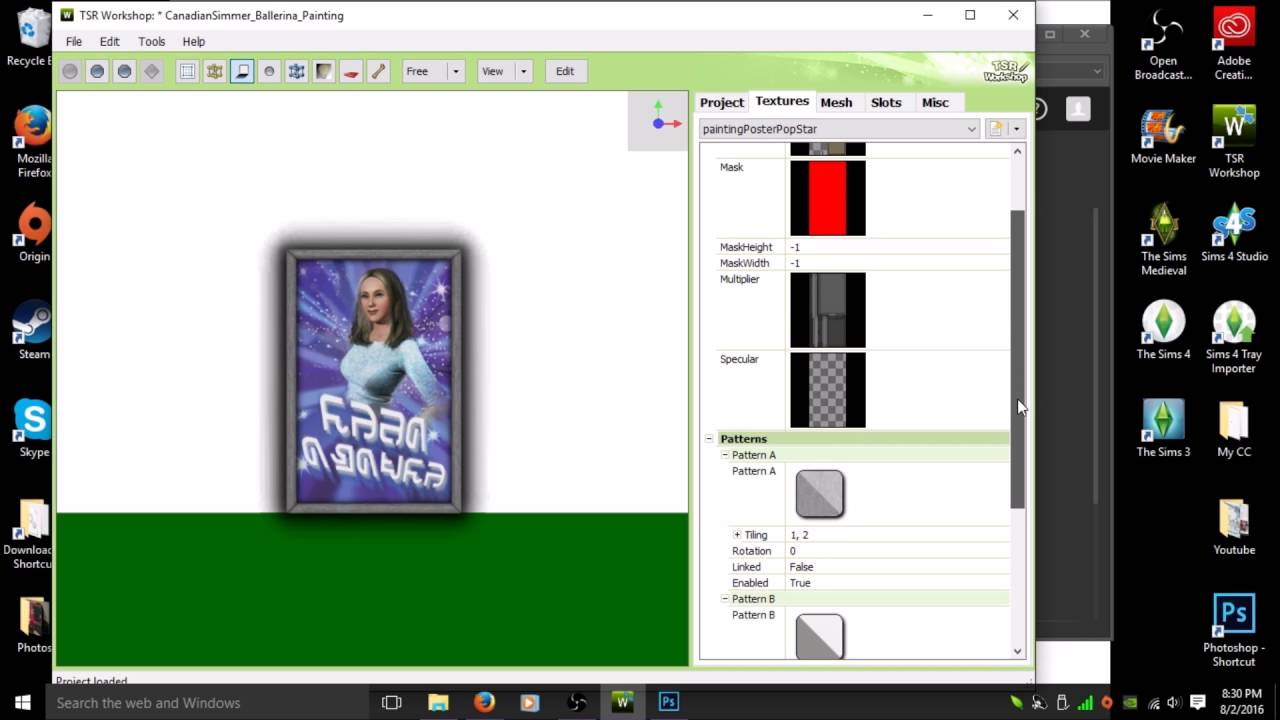This screenshot has width=1280, height=720.
Task: Click the small gray ball toolbar icon
Action: point(269,71)
